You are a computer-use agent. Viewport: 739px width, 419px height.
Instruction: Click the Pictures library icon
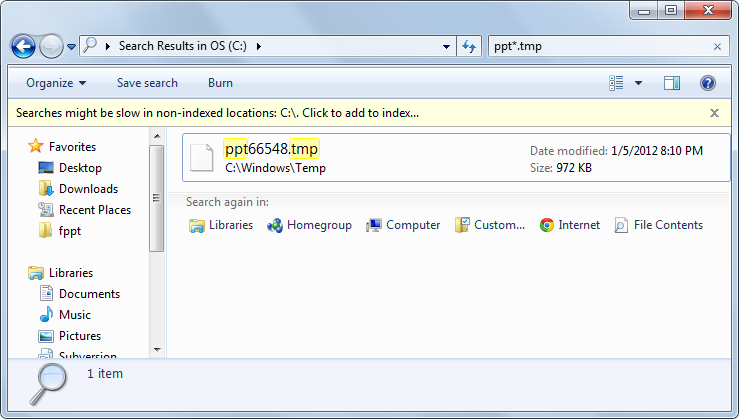pyautogui.click(x=46, y=336)
